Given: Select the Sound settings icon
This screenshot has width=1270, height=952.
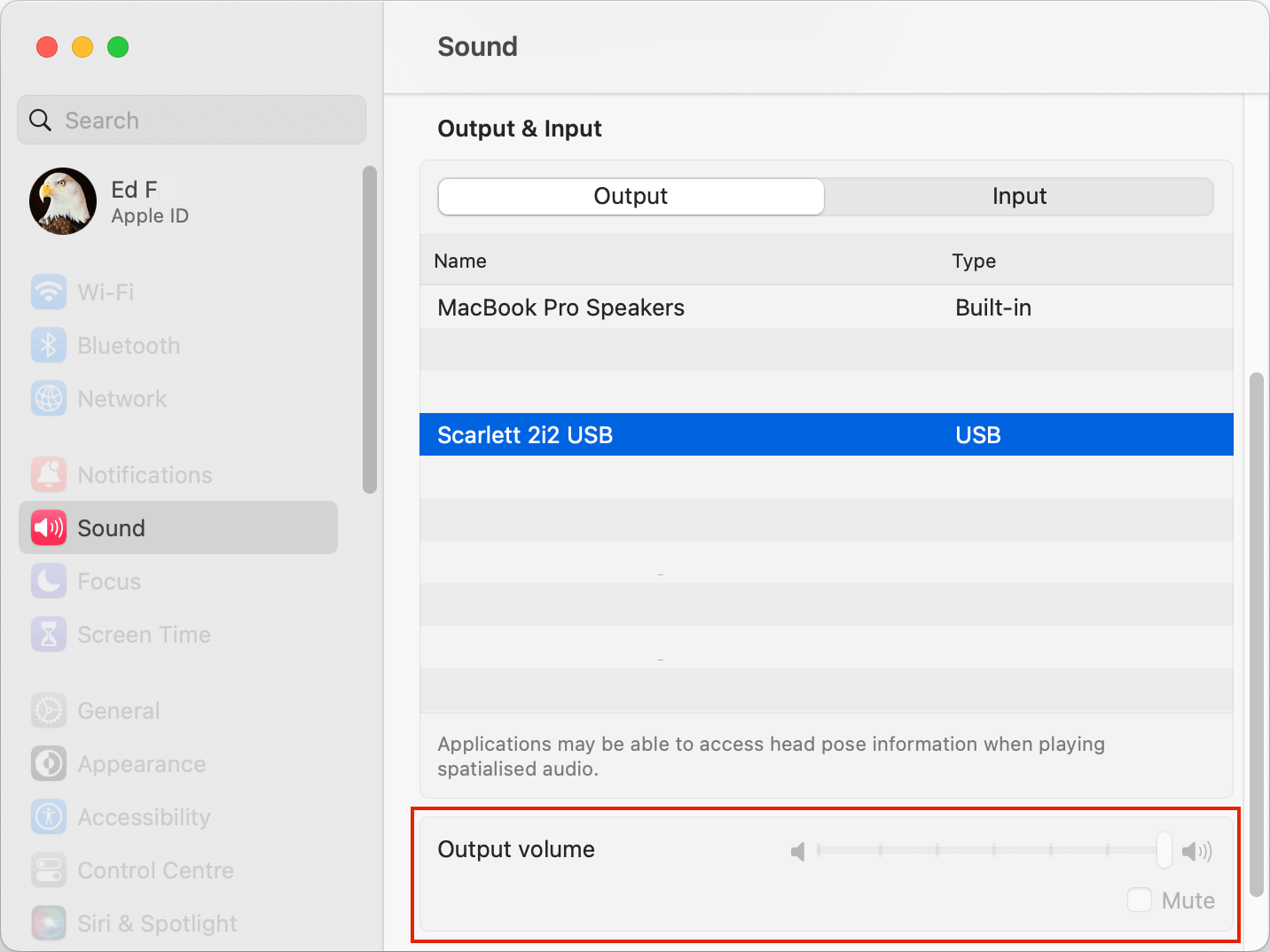Looking at the screenshot, I should [49, 527].
